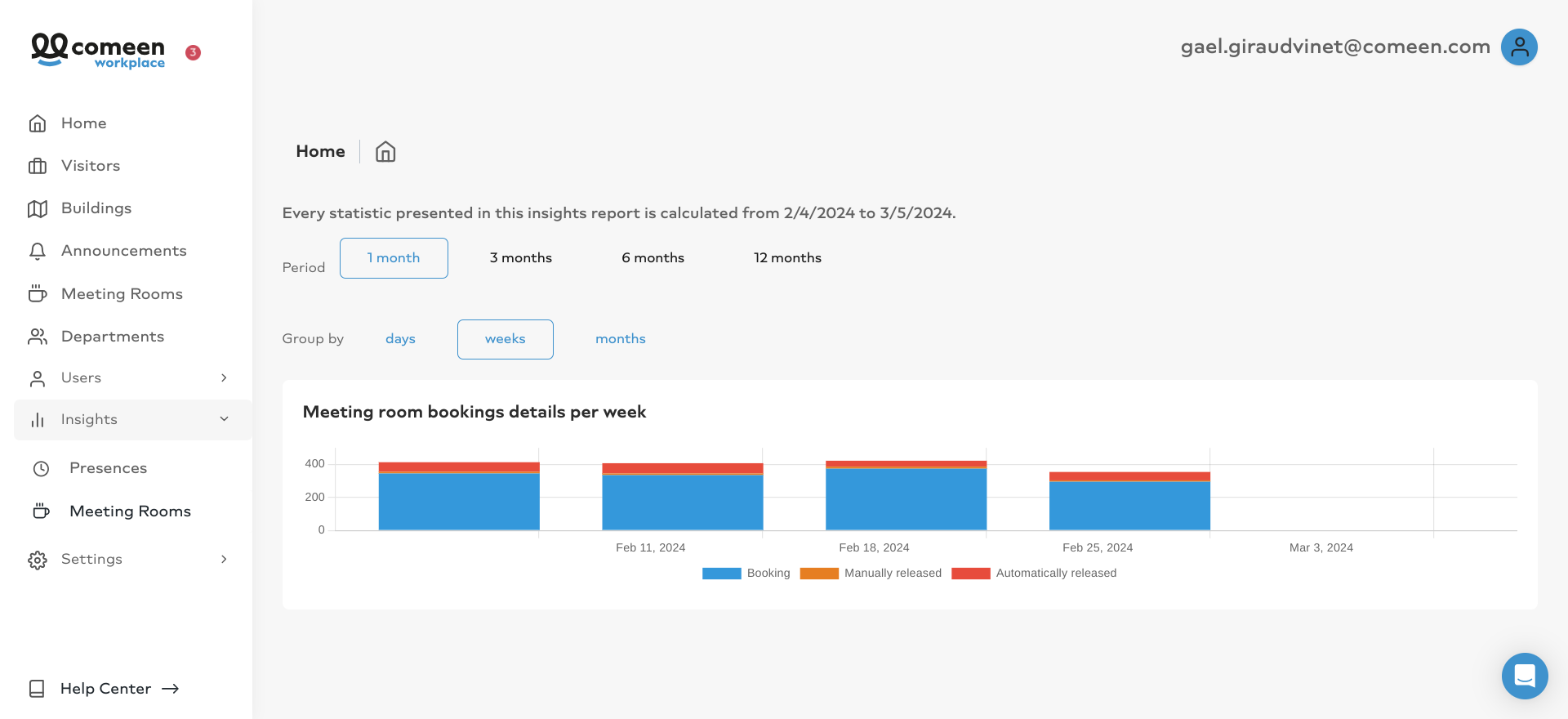The width and height of the screenshot is (1568, 719).
Task: Click the Presences clock icon
Action: click(x=41, y=468)
